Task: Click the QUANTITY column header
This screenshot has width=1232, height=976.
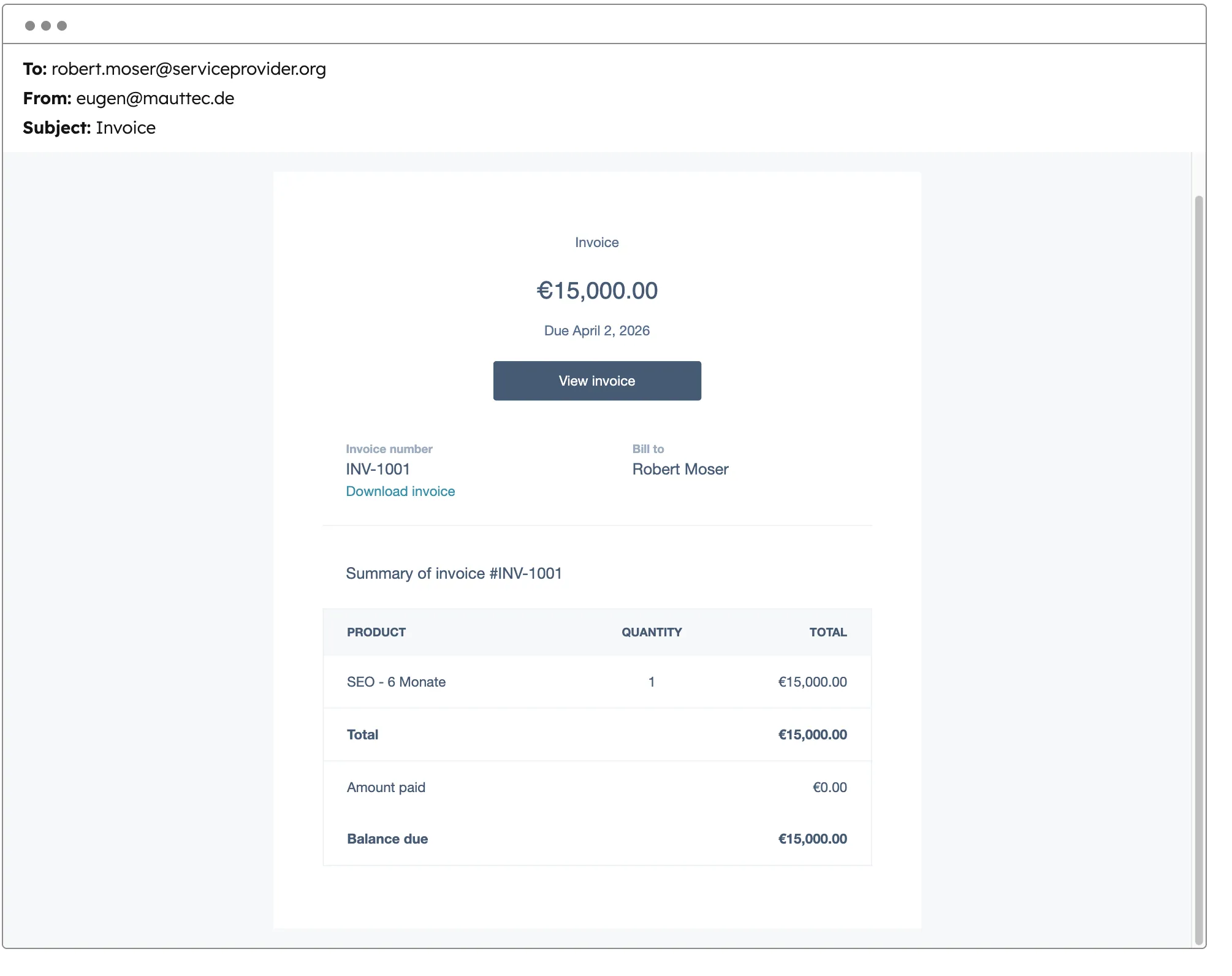Action: click(651, 632)
